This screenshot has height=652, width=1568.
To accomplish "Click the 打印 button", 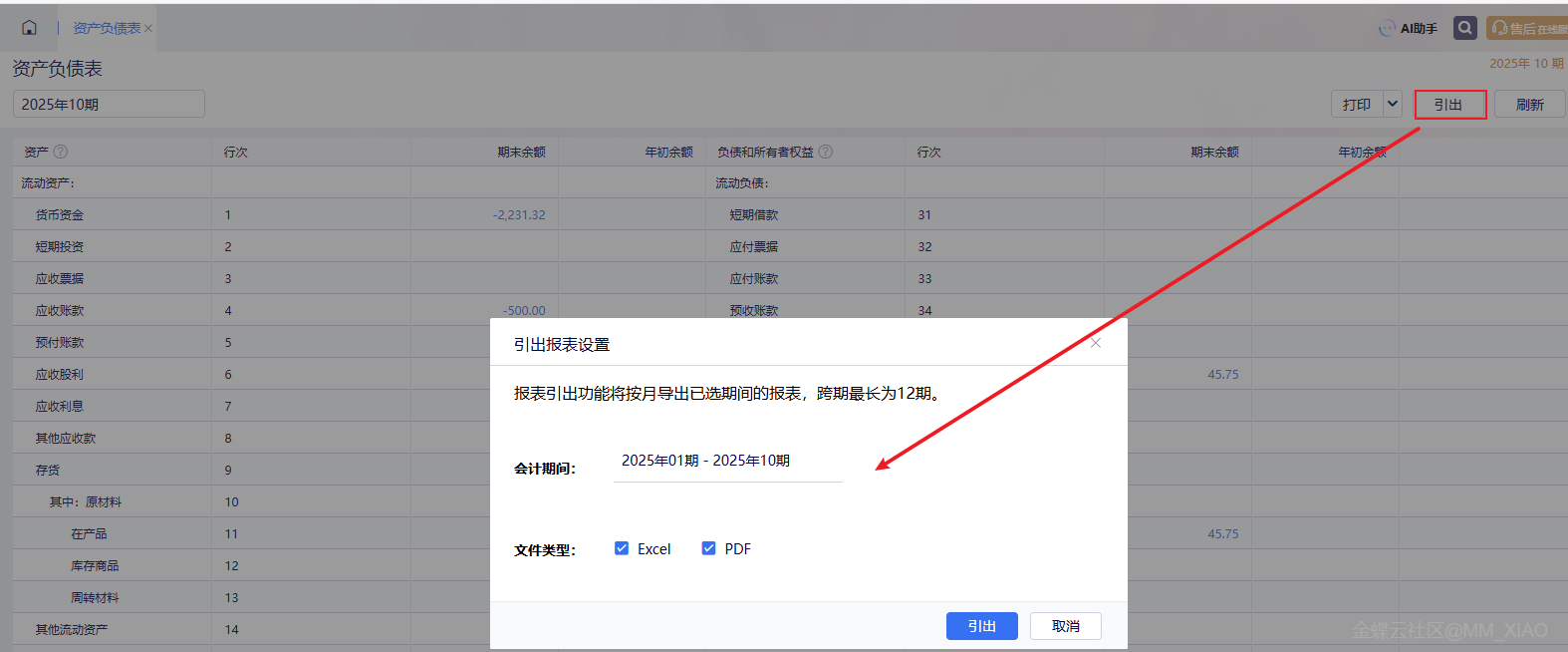I will pyautogui.click(x=1356, y=104).
